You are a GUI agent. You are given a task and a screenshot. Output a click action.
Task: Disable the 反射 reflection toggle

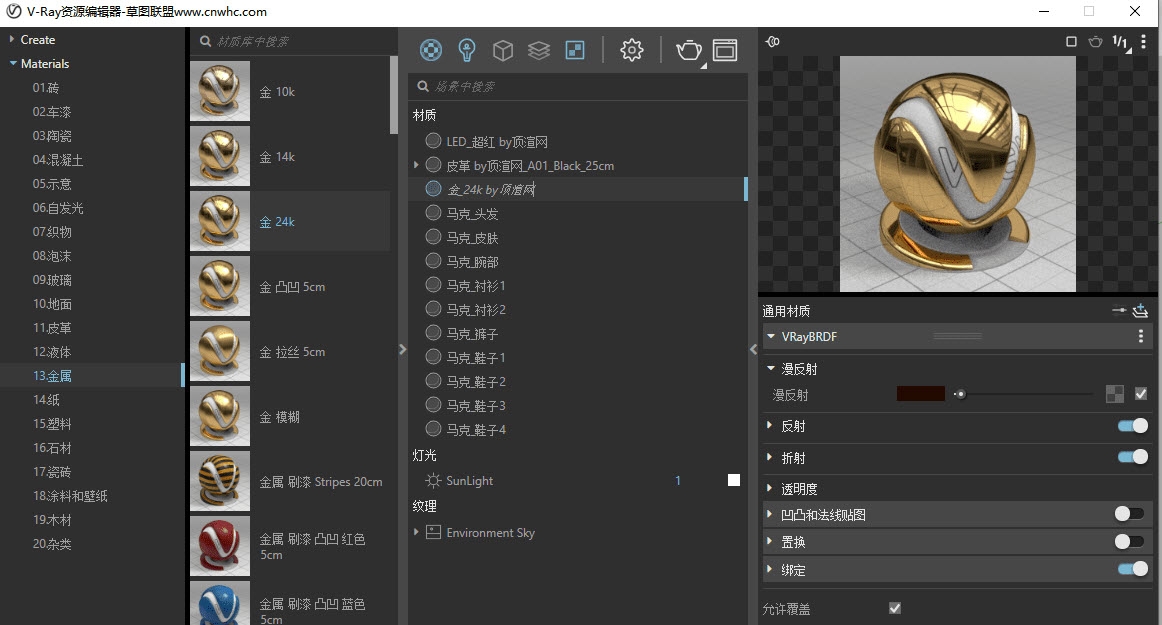coord(1132,426)
